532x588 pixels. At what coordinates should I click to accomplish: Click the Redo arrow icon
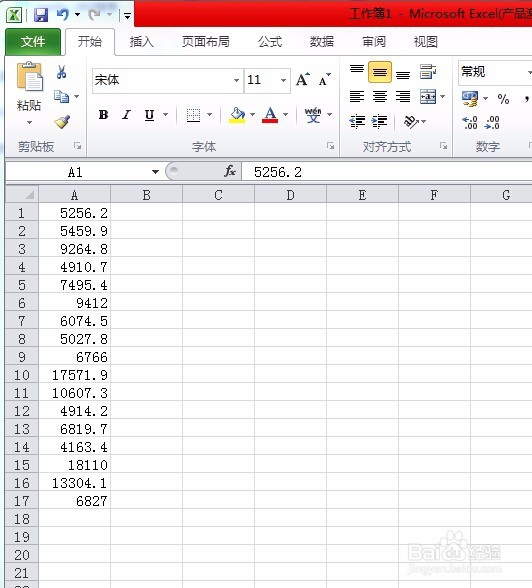click(94, 14)
